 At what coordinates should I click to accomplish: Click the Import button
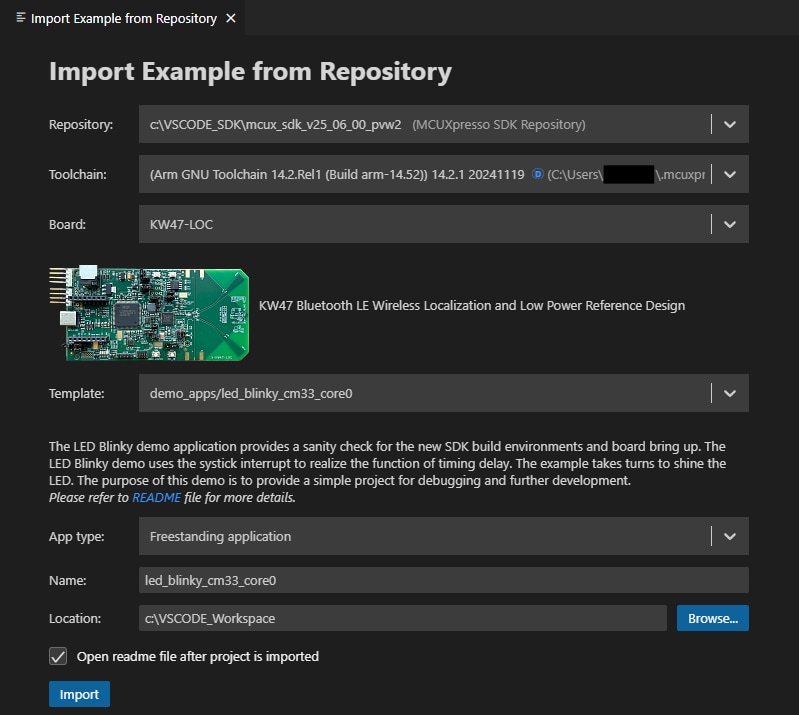(x=79, y=694)
